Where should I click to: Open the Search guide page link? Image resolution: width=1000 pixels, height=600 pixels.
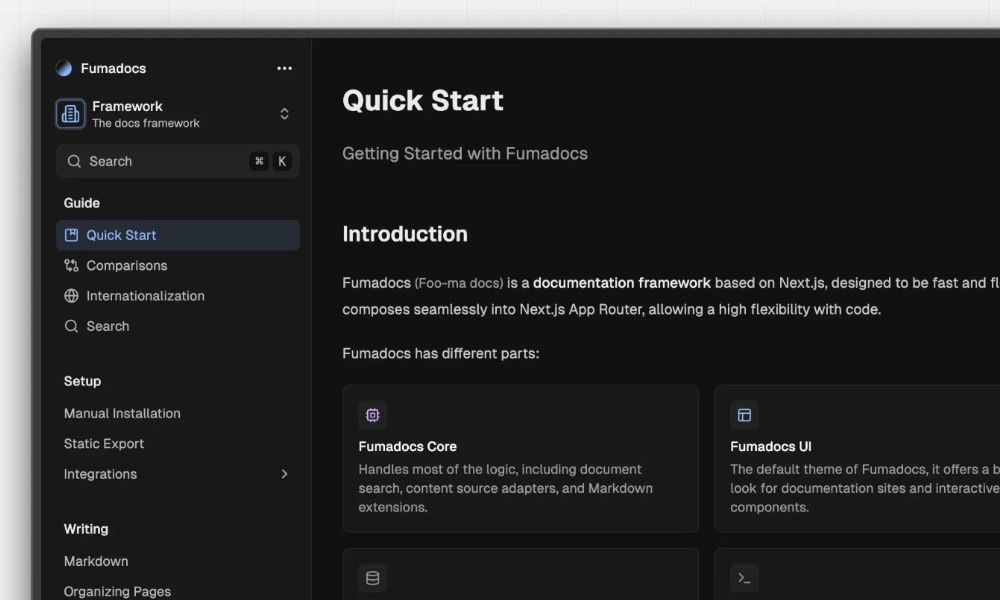[178, 326]
